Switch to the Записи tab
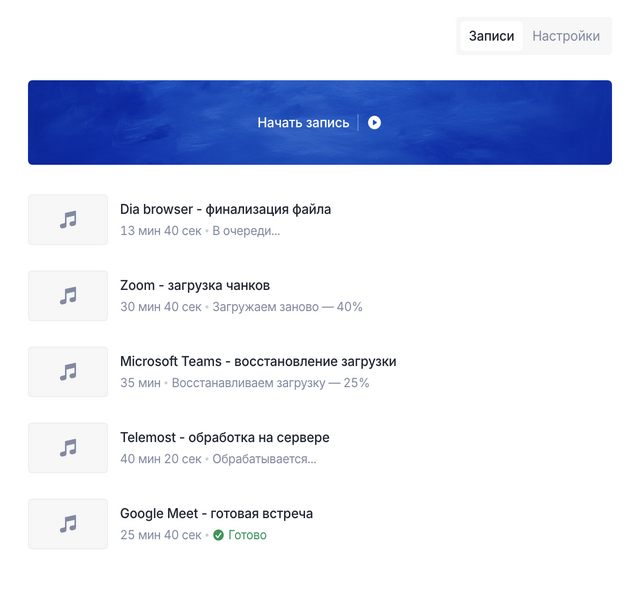This screenshot has width=640, height=600. tap(491, 36)
